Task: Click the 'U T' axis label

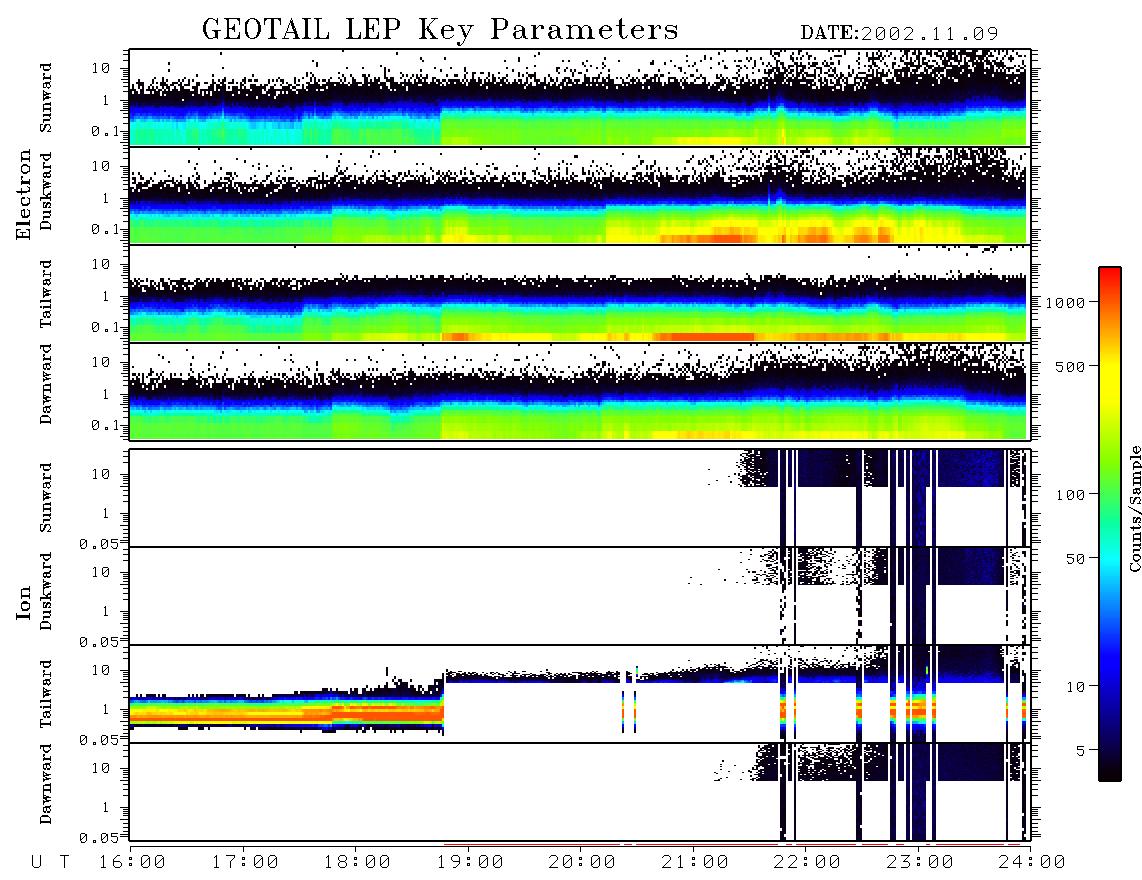Action: (x=51, y=862)
